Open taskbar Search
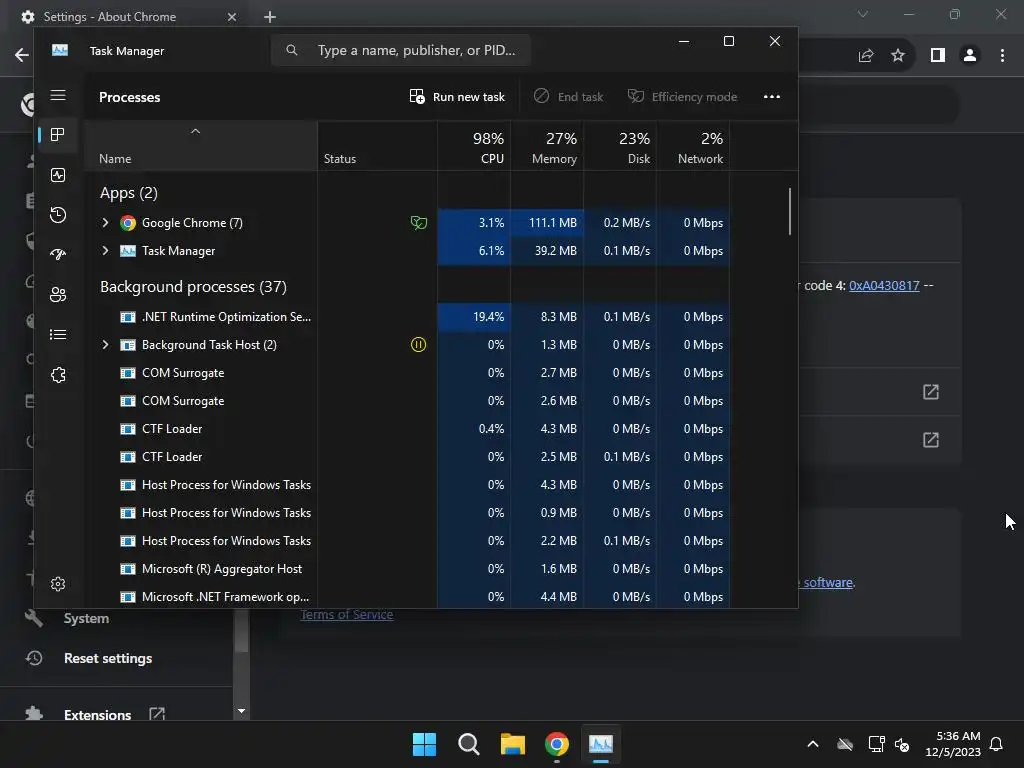The height and width of the screenshot is (768, 1024). [468, 744]
